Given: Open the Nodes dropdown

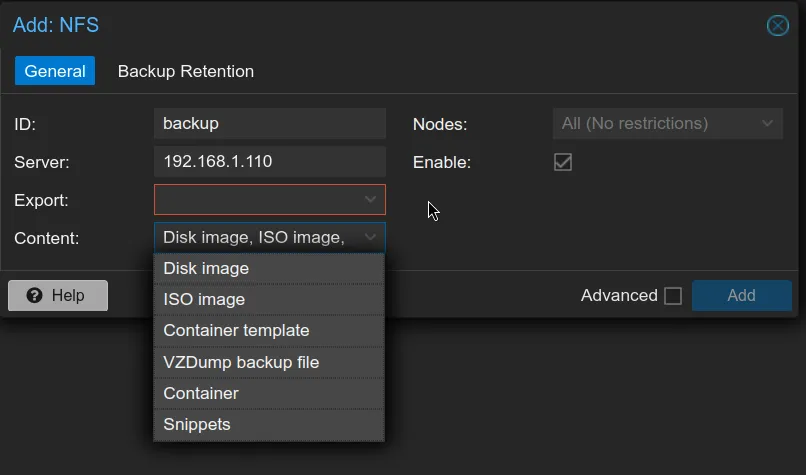Looking at the screenshot, I should (x=667, y=124).
